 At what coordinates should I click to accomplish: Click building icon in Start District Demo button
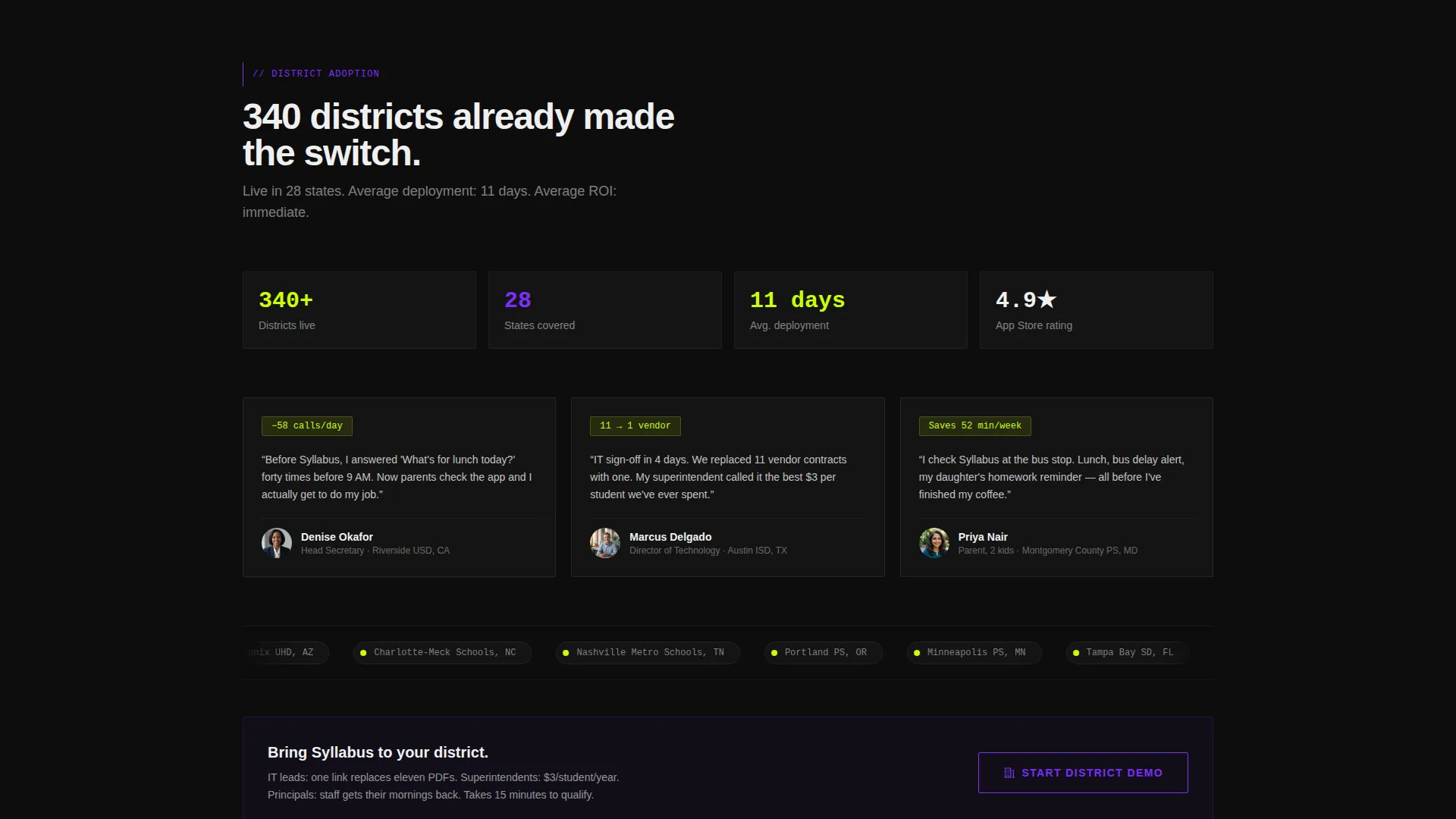click(1009, 773)
